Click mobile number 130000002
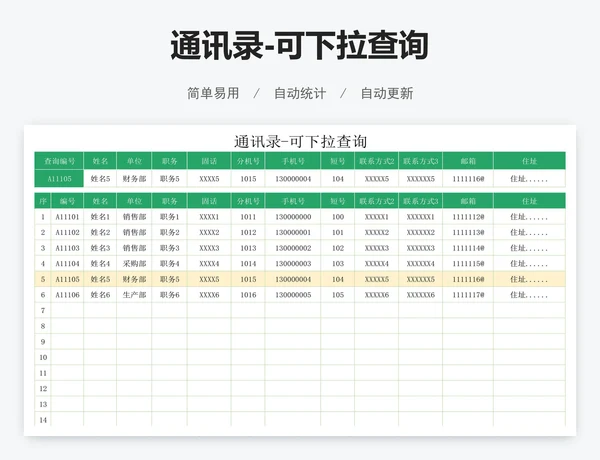The image size is (600, 460). pos(293,248)
